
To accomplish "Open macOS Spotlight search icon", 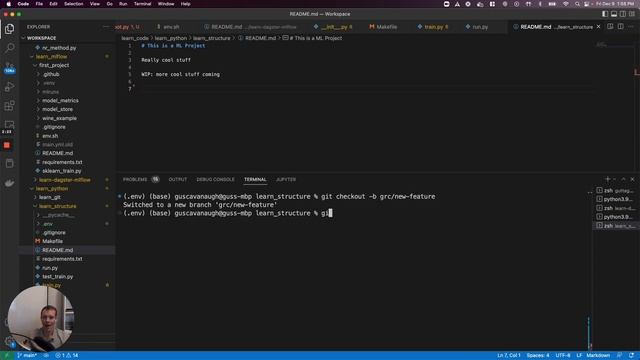I will (x=577, y=4).
